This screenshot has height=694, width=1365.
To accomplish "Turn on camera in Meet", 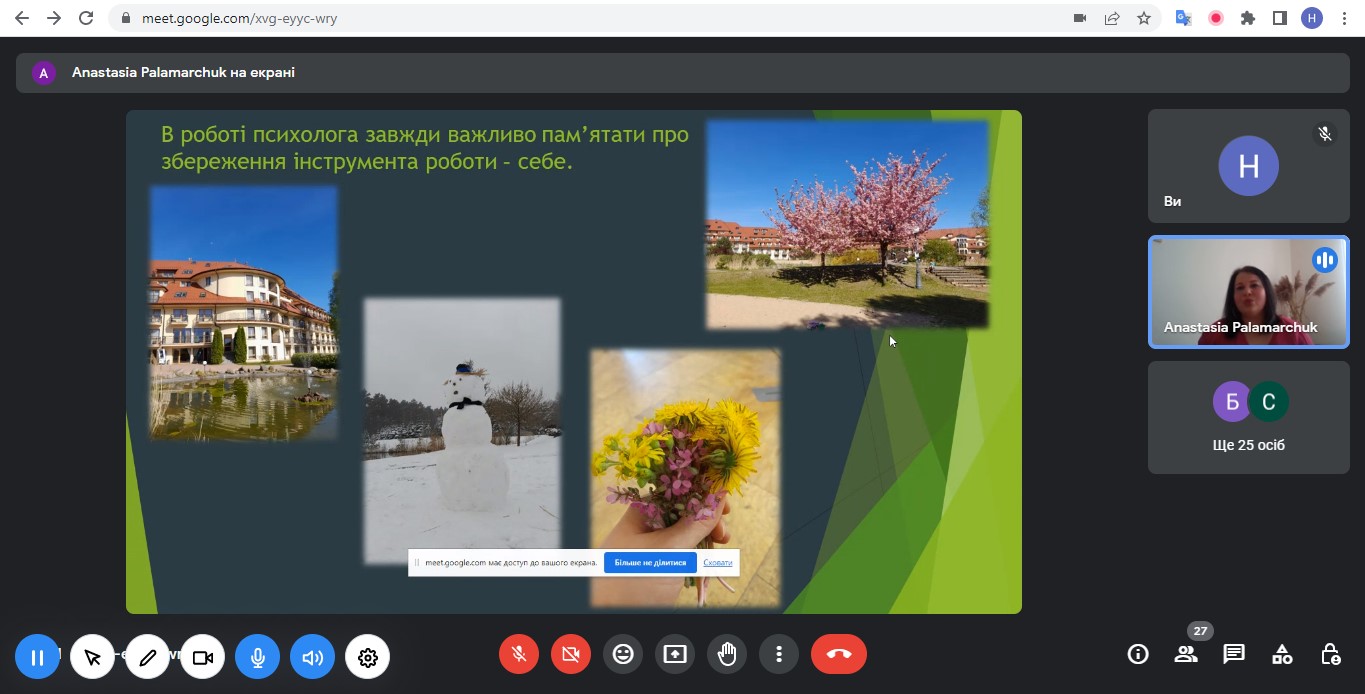I will click(x=571, y=654).
